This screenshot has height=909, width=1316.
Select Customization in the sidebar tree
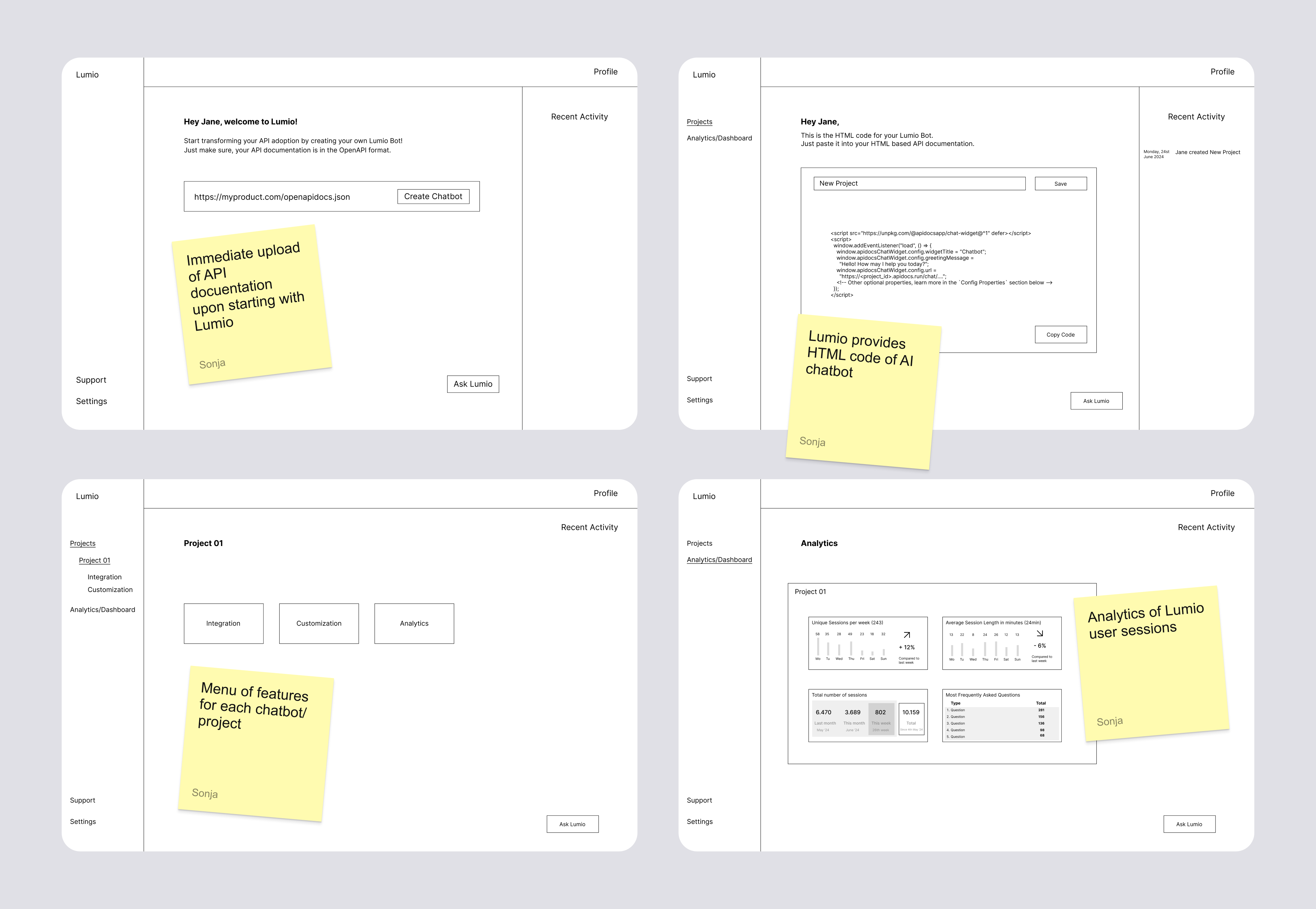point(110,590)
